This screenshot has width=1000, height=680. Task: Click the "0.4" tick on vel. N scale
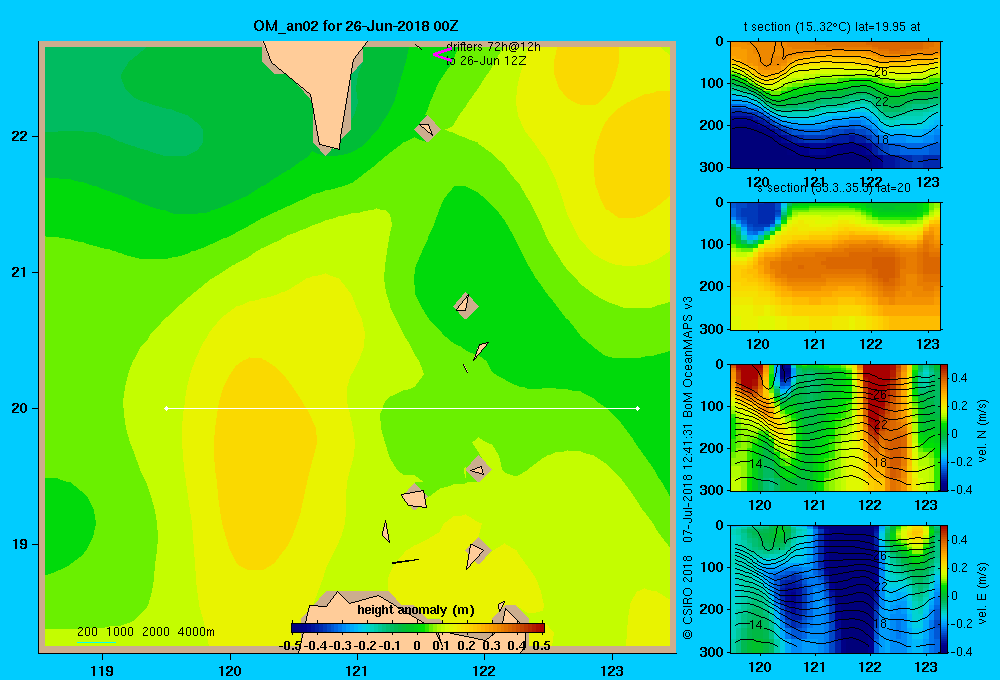click(x=959, y=378)
